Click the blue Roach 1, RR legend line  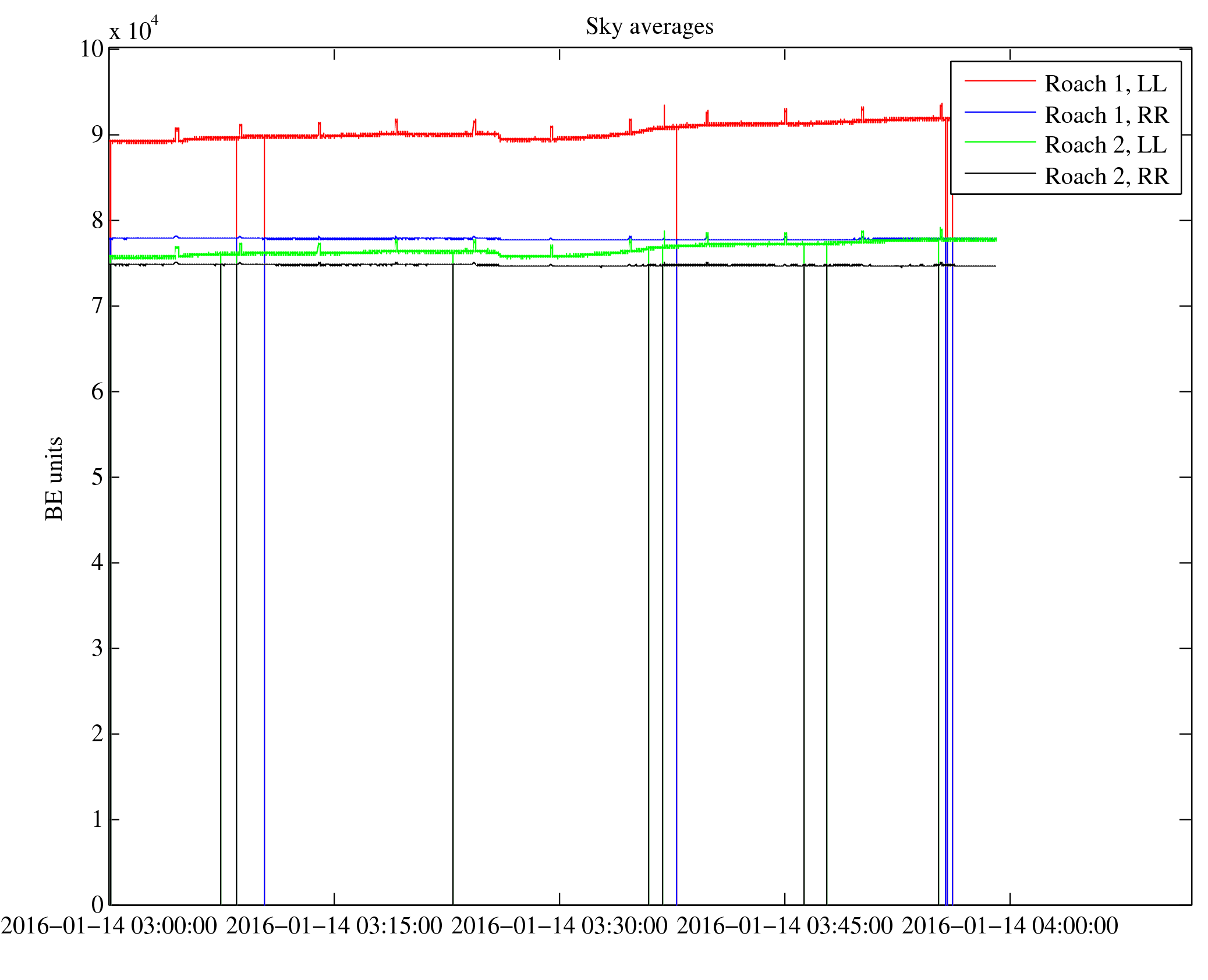(x=1000, y=111)
